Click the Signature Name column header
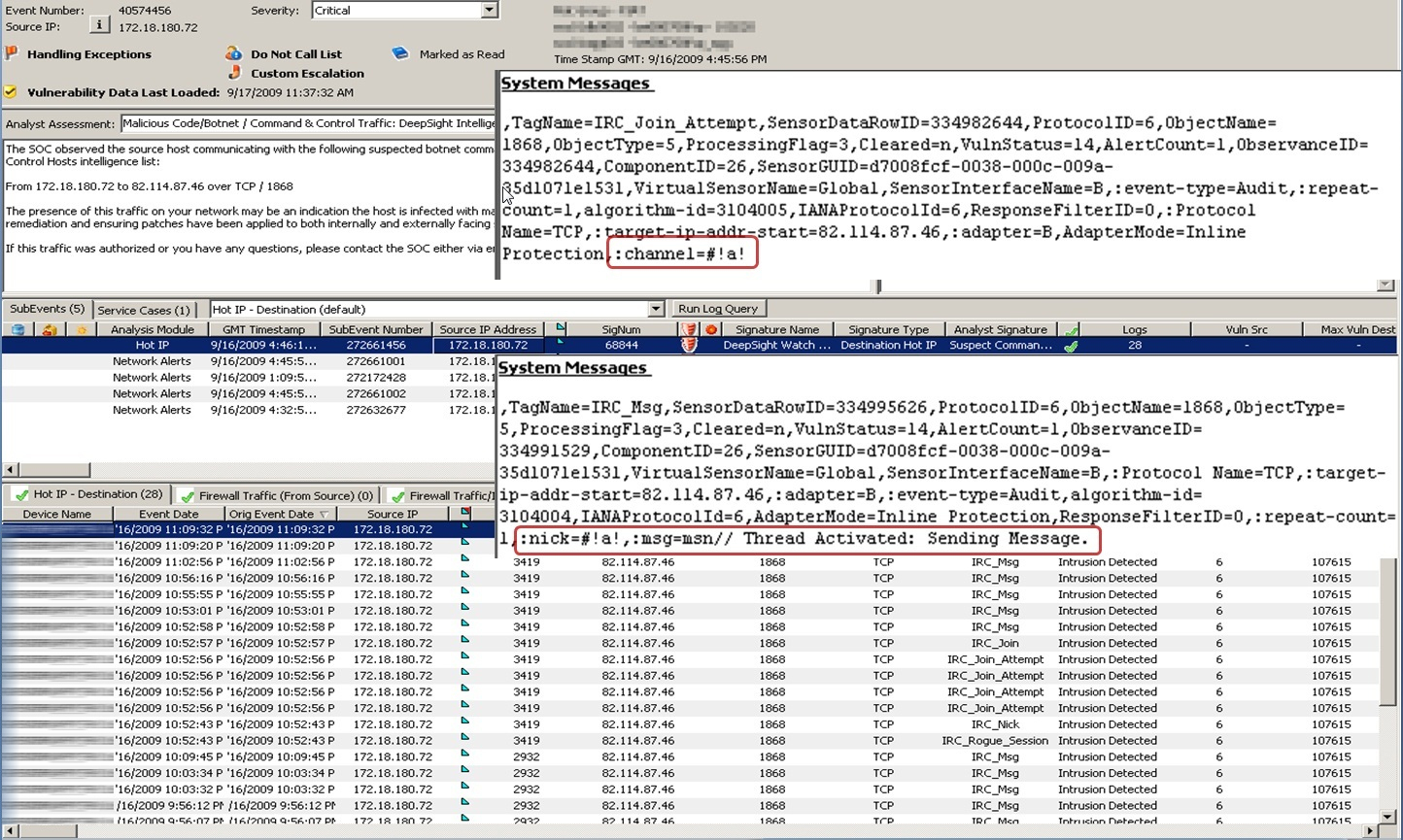The image size is (1403, 840). pos(776,329)
